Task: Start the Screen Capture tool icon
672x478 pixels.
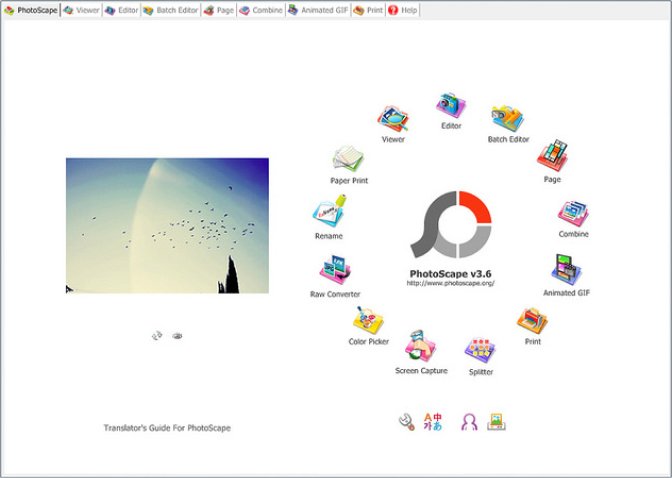Action: click(x=420, y=346)
